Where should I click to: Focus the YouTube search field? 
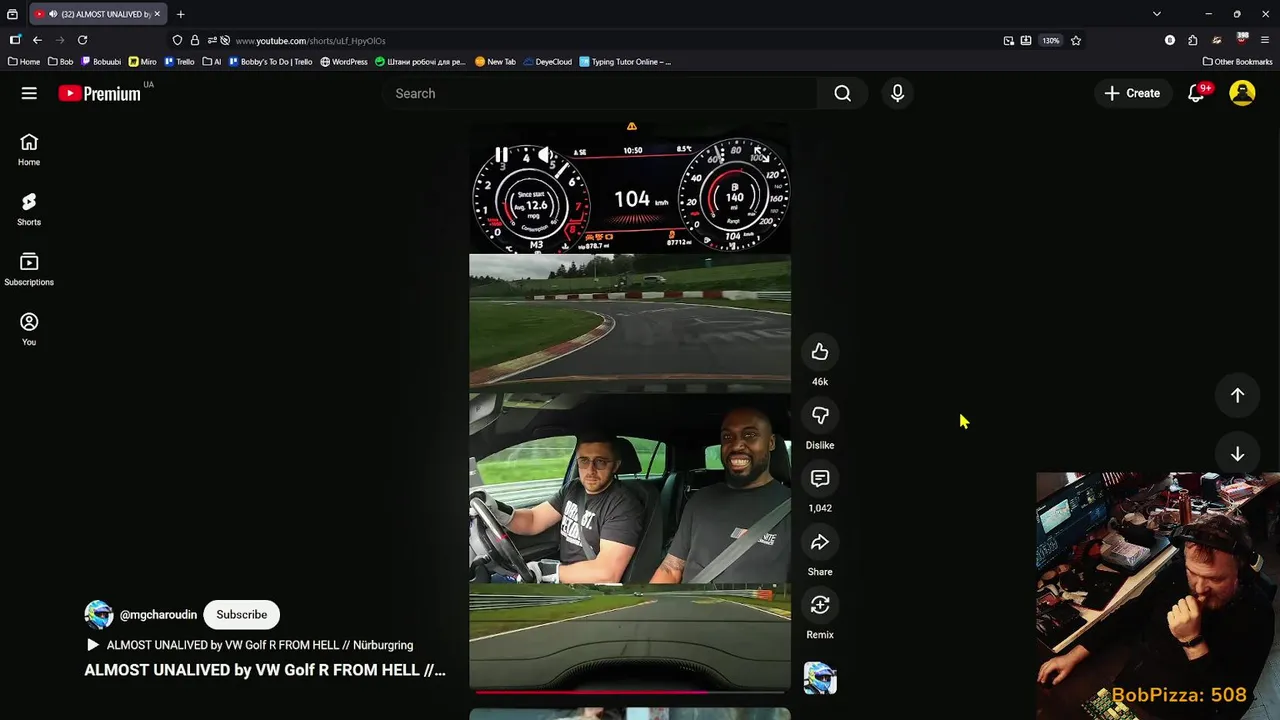coord(600,93)
